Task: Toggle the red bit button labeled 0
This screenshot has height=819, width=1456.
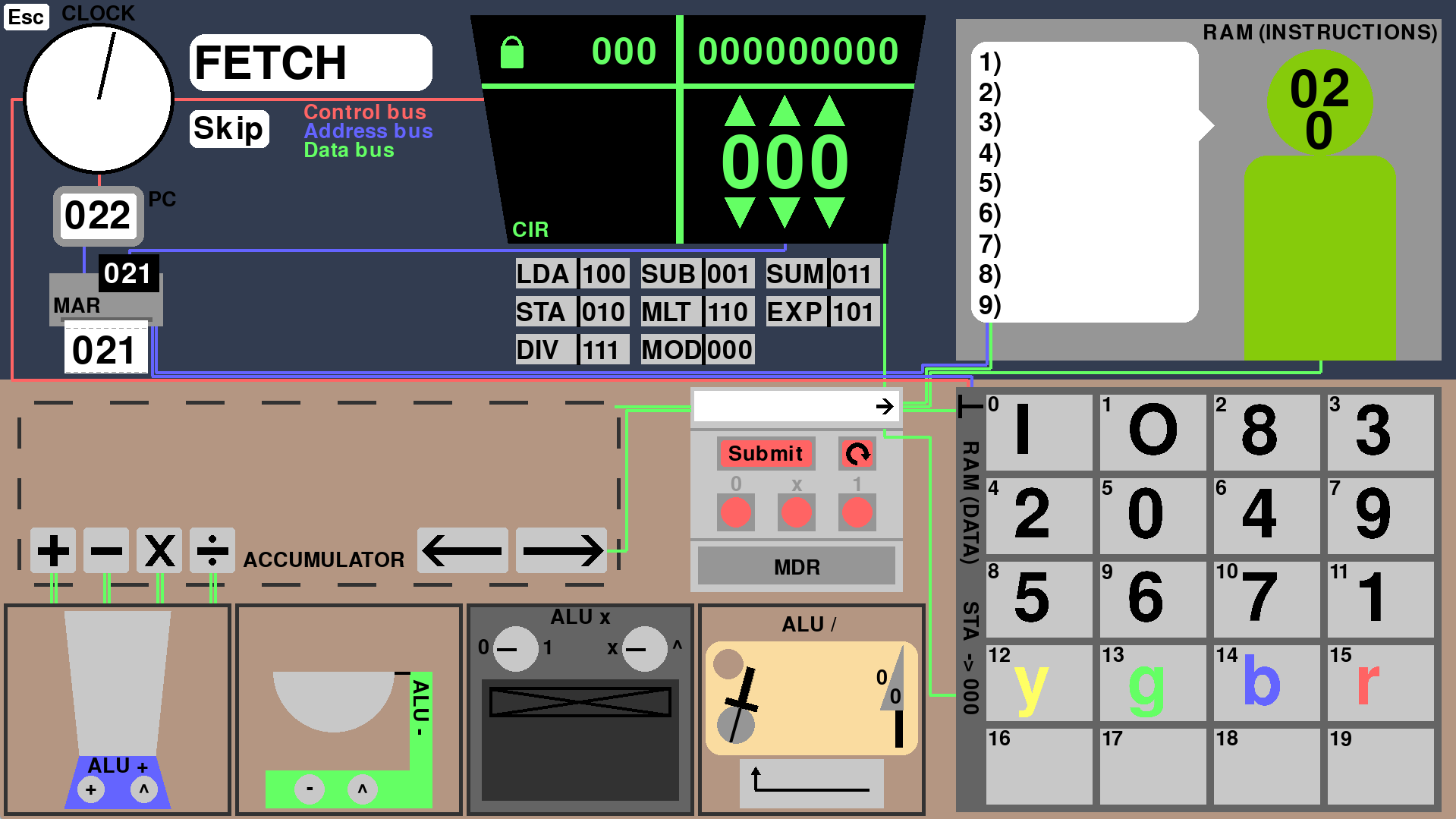Action: 735,512
